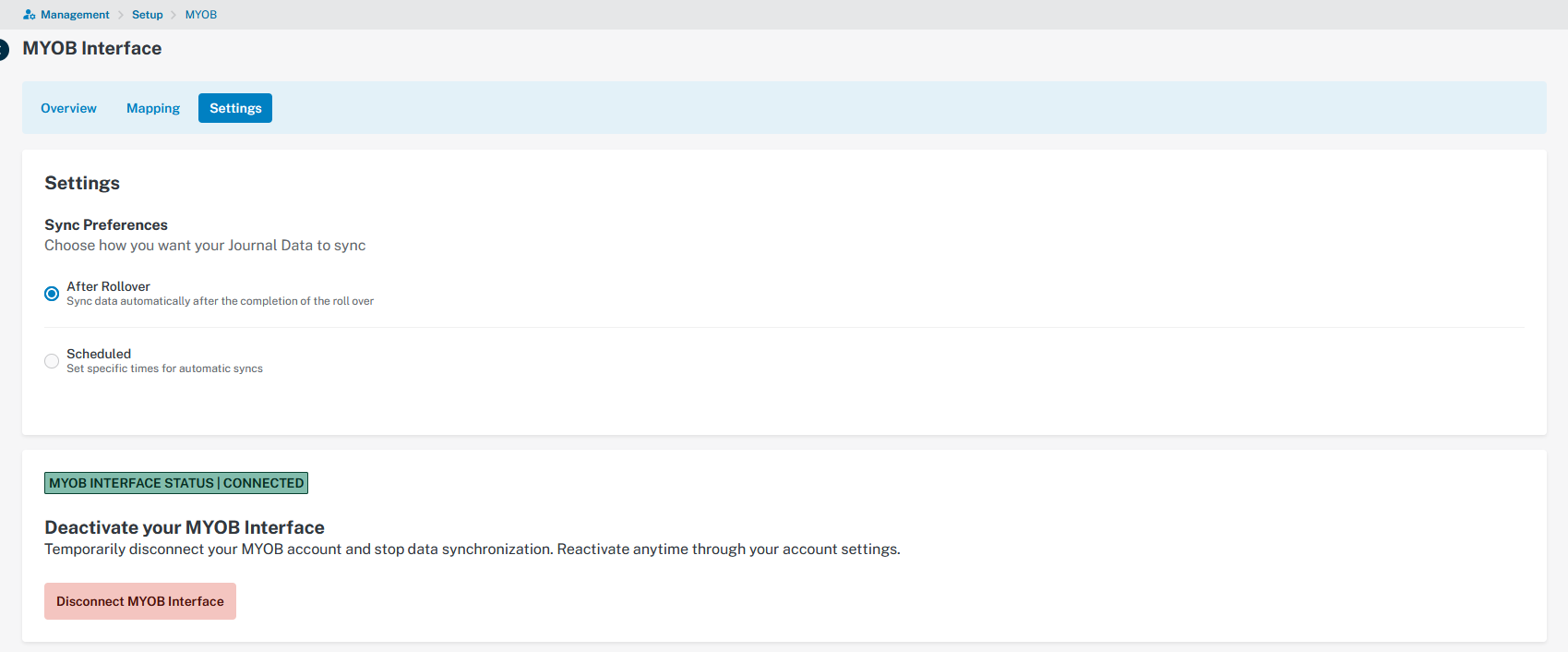Click the MYOB Interface Status Connected badge
1568x652 pixels.
click(x=176, y=483)
